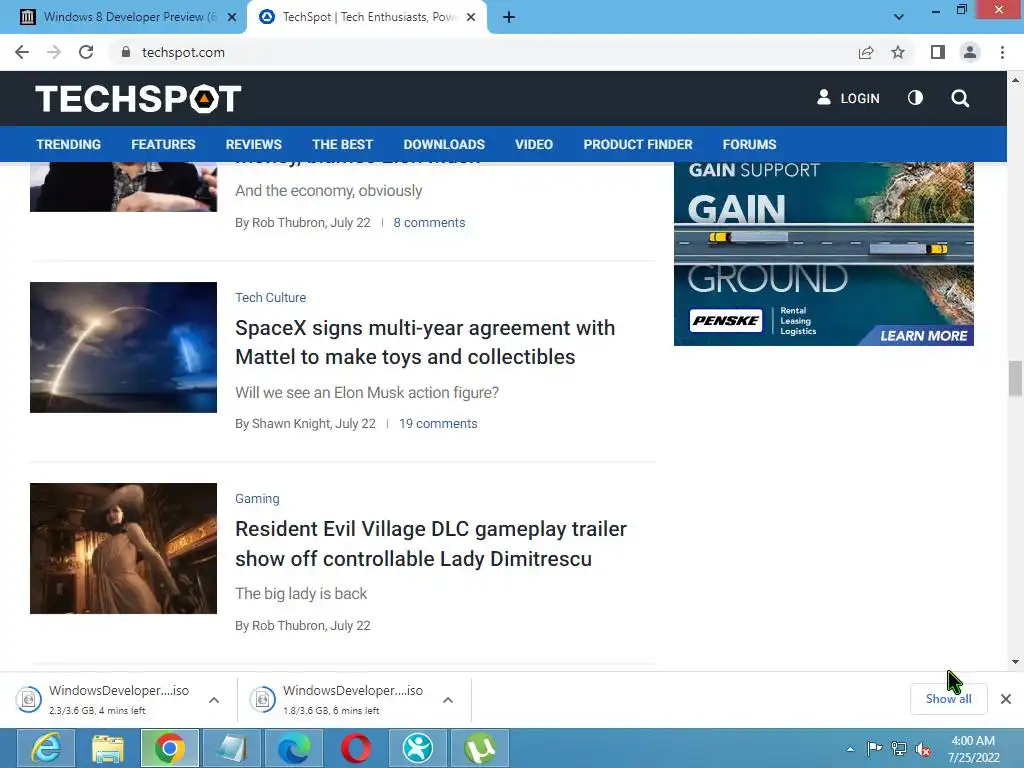
Task: Open TechSpot site search
Action: [960, 98]
